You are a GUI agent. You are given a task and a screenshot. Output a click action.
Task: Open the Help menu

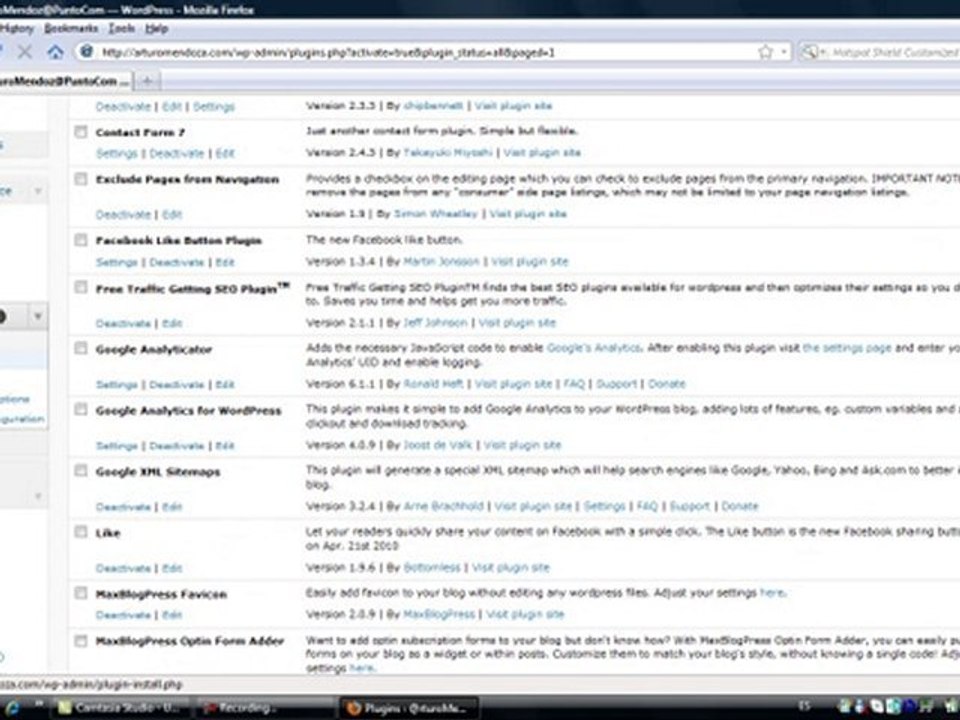[156, 28]
